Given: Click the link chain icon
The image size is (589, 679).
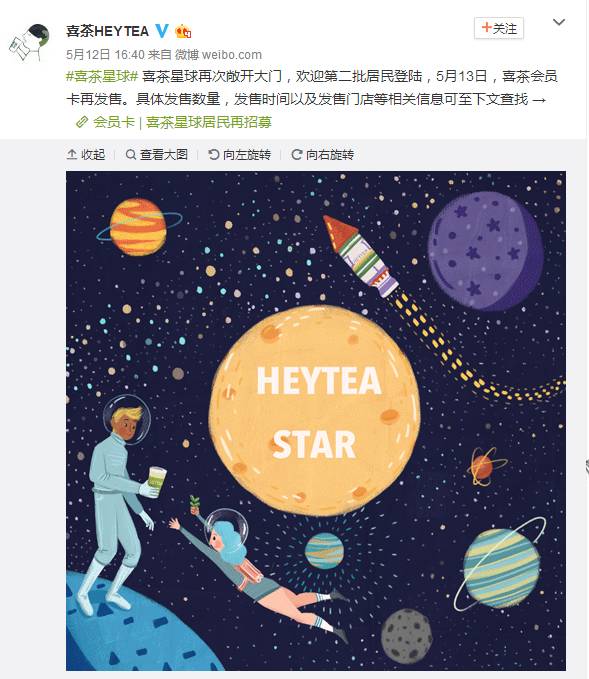Looking at the screenshot, I should click(x=82, y=123).
